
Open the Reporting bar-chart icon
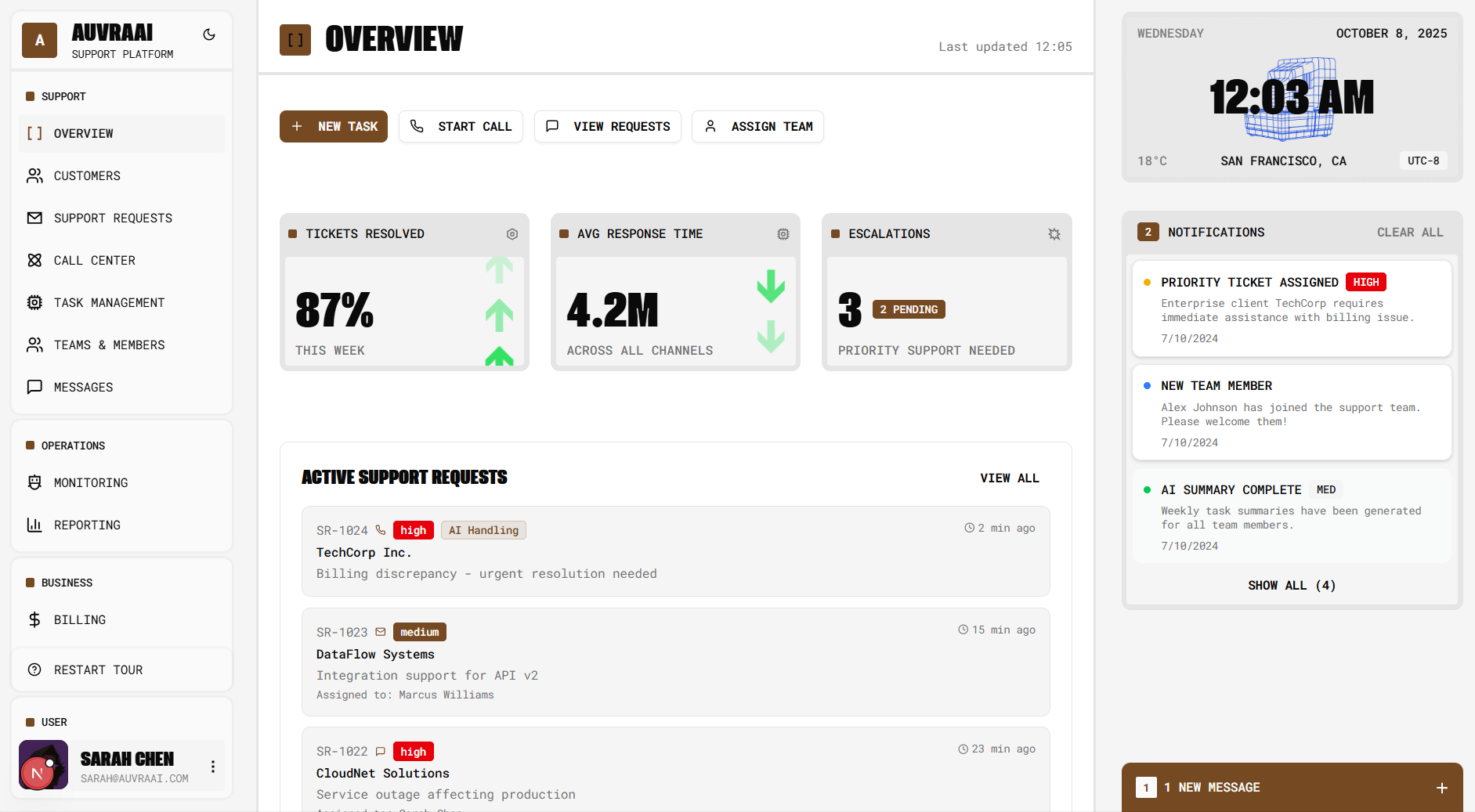[x=34, y=525]
